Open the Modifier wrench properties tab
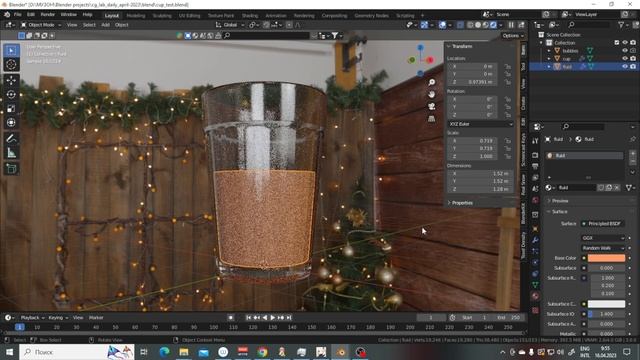 pos(535,240)
